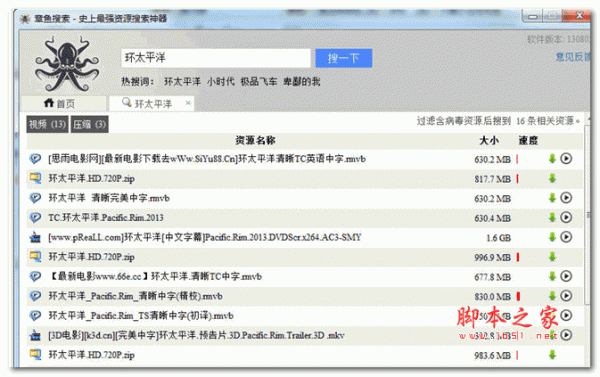Select the 630.4 MB size cell
This screenshot has width=600, height=377.
(492, 218)
